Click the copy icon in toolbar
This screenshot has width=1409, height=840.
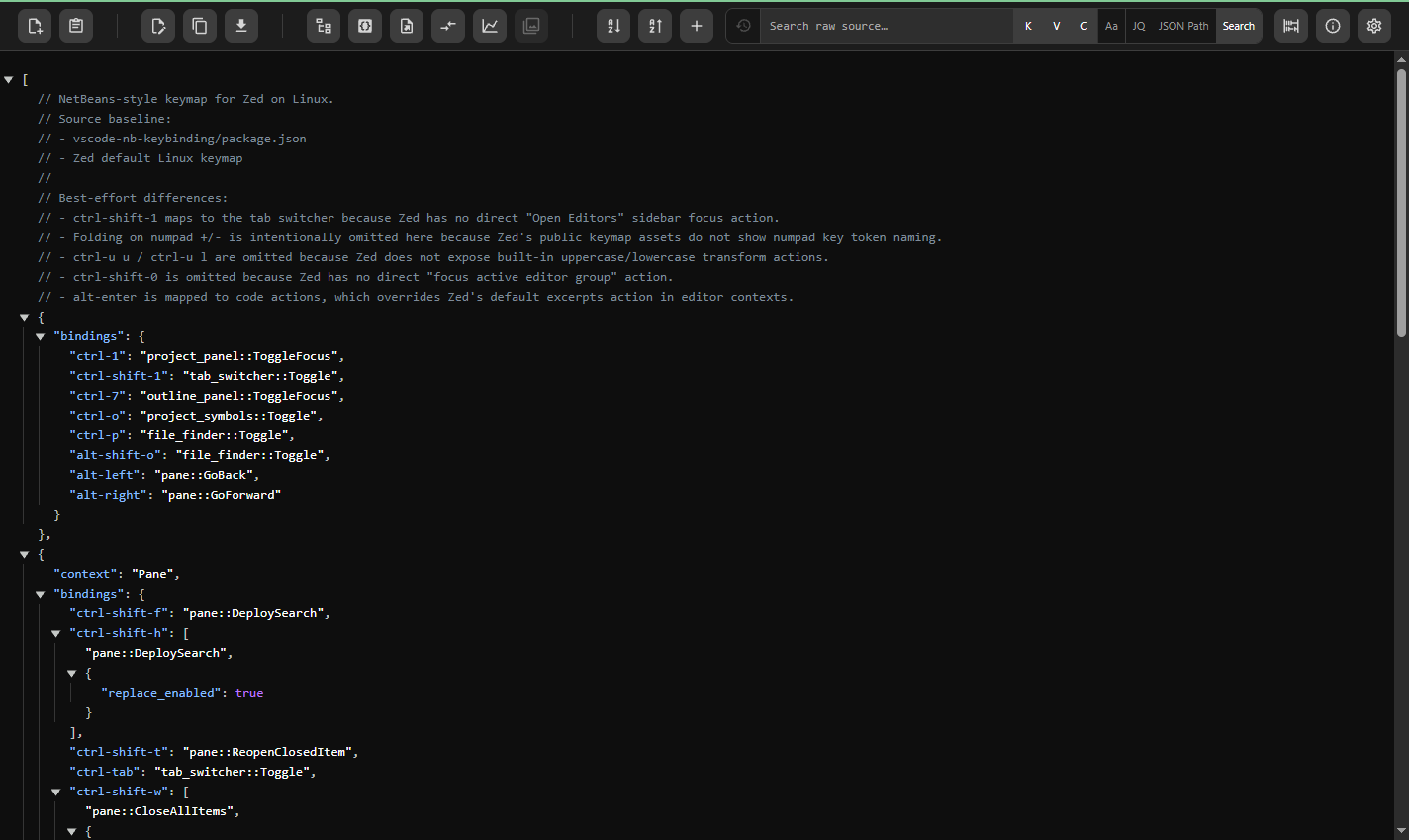pos(200,27)
